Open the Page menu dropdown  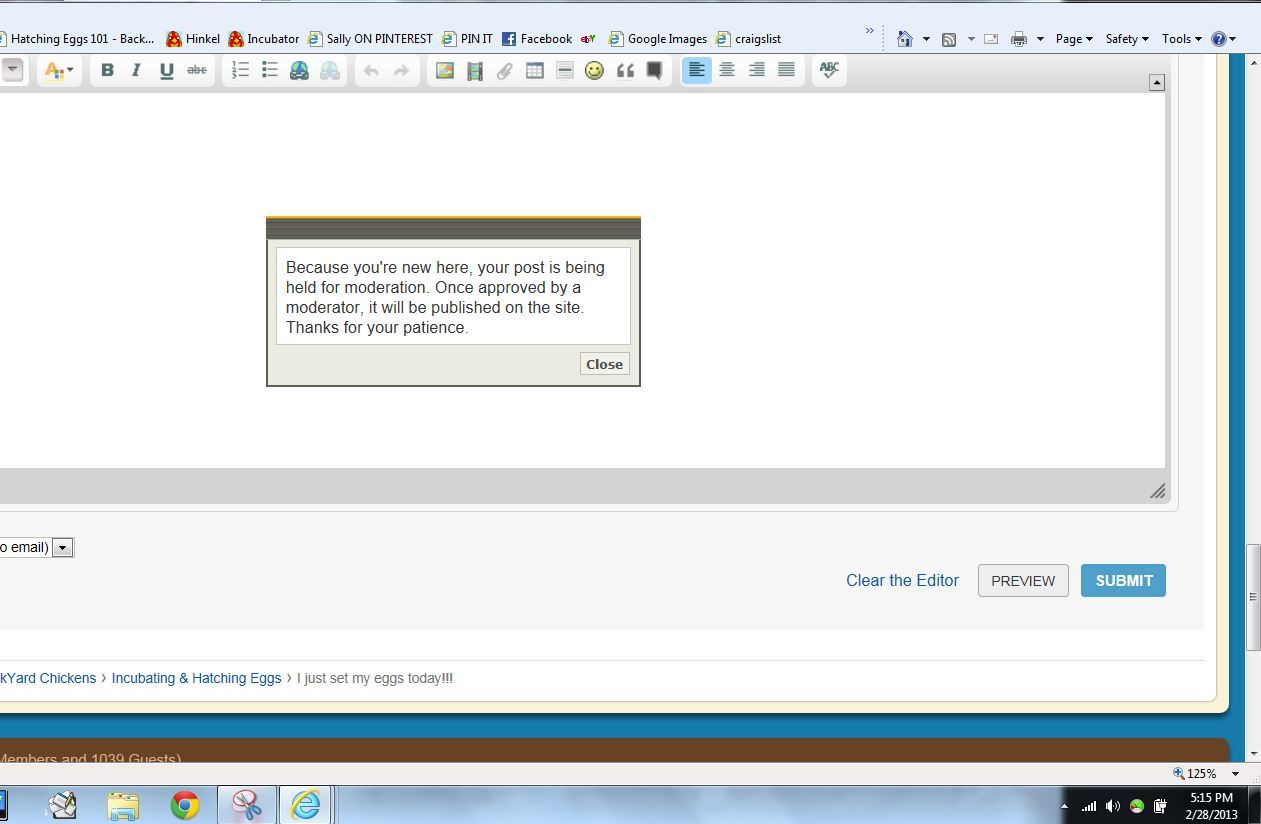click(1074, 39)
